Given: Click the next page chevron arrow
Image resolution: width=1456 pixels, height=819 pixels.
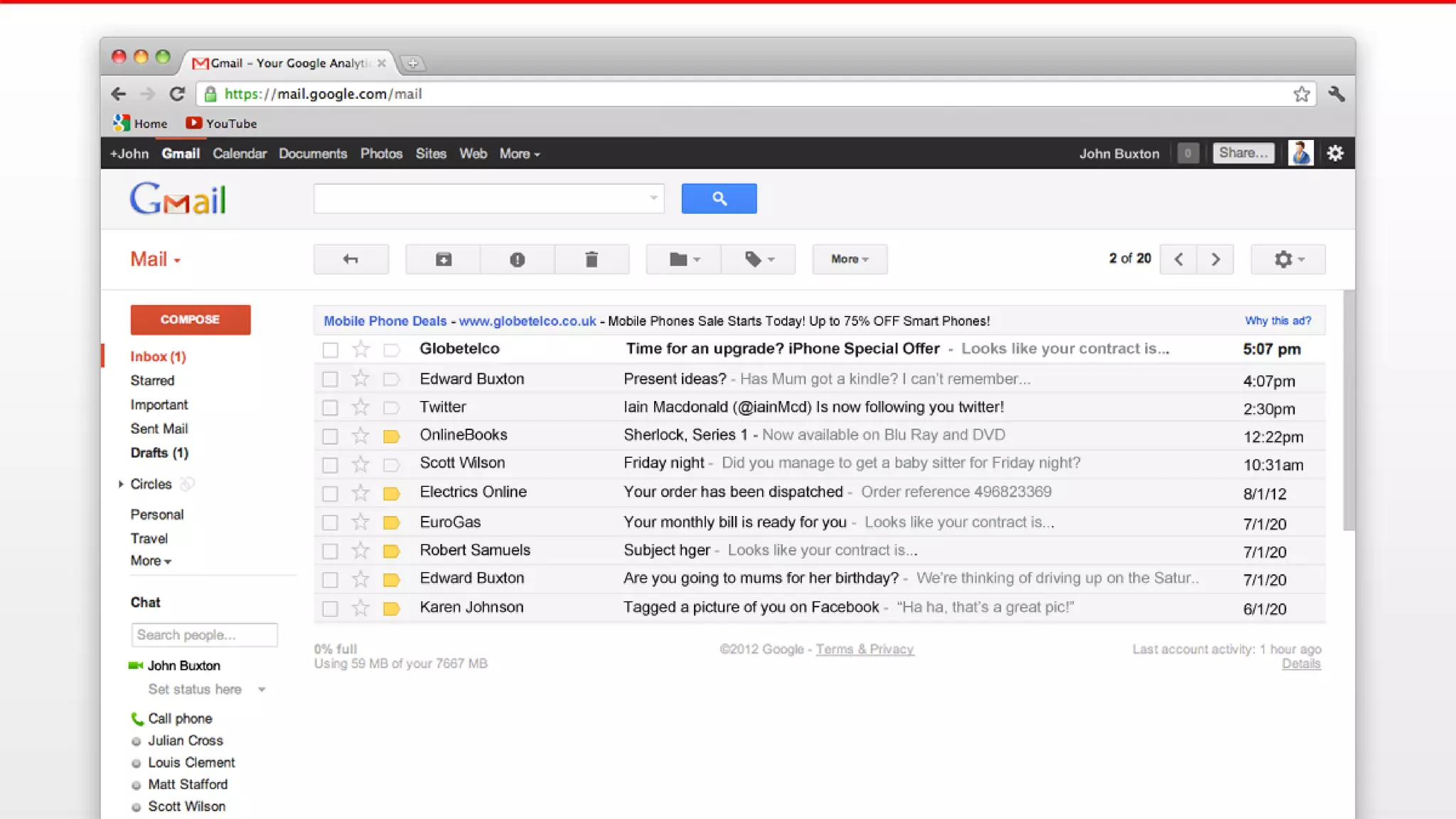Looking at the screenshot, I should tap(1215, 259).
